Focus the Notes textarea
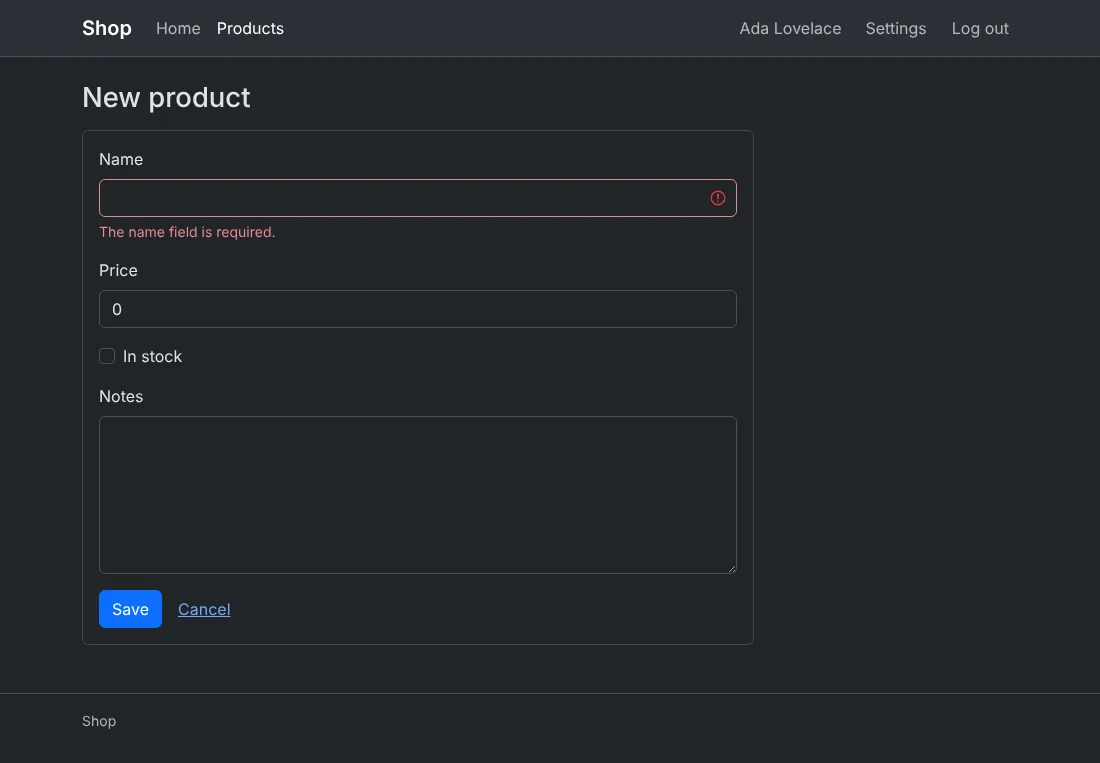Image resolution: width=1100 pixels, height=763 pixels. (417, 495)
